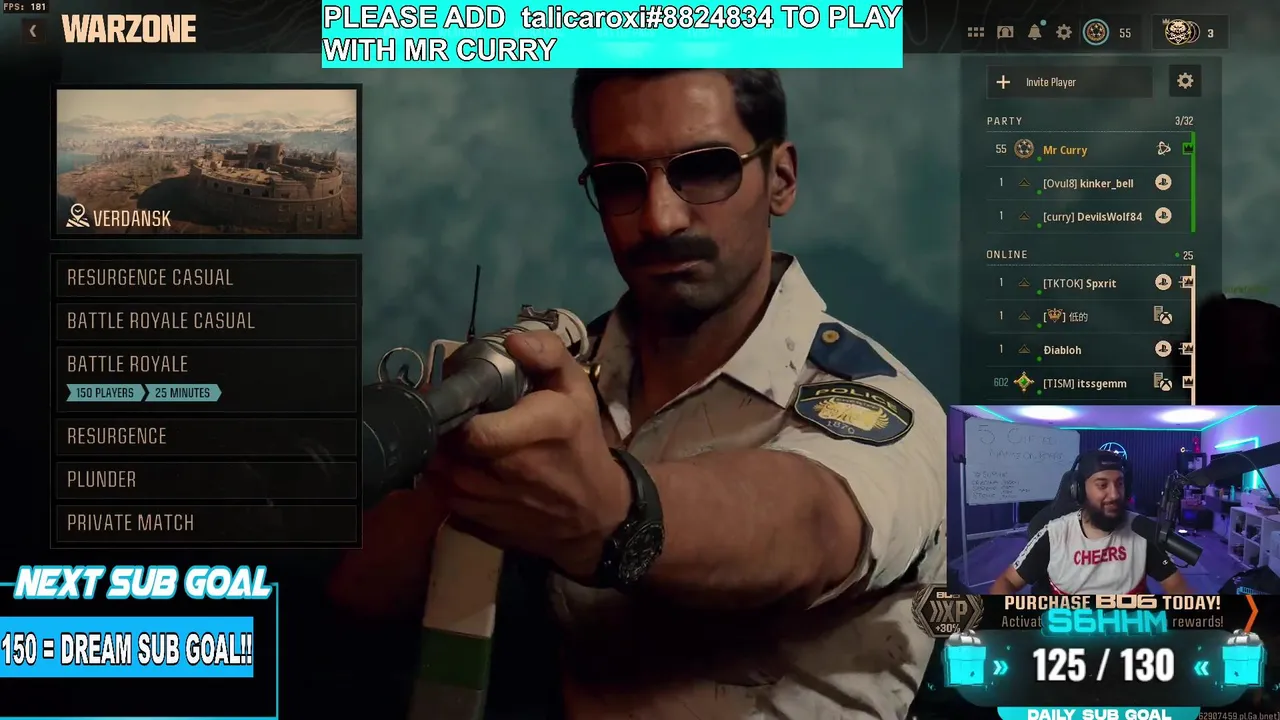
Task: Select Resurgence Casual mode
Action: click(x=206, y=277)
